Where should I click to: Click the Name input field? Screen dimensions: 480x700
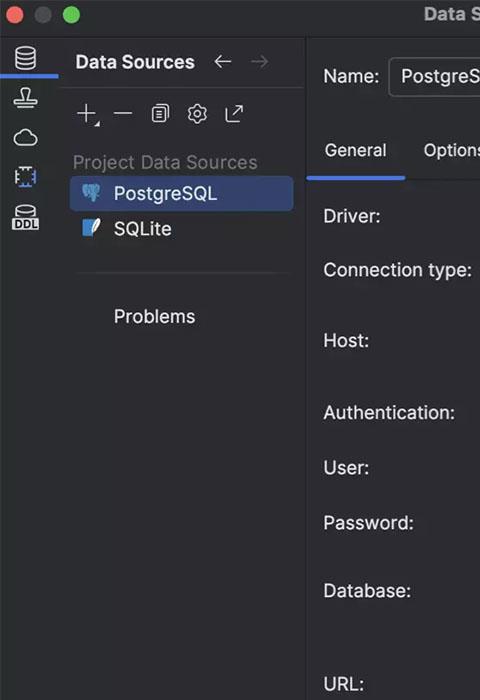(x=434, y=76)
